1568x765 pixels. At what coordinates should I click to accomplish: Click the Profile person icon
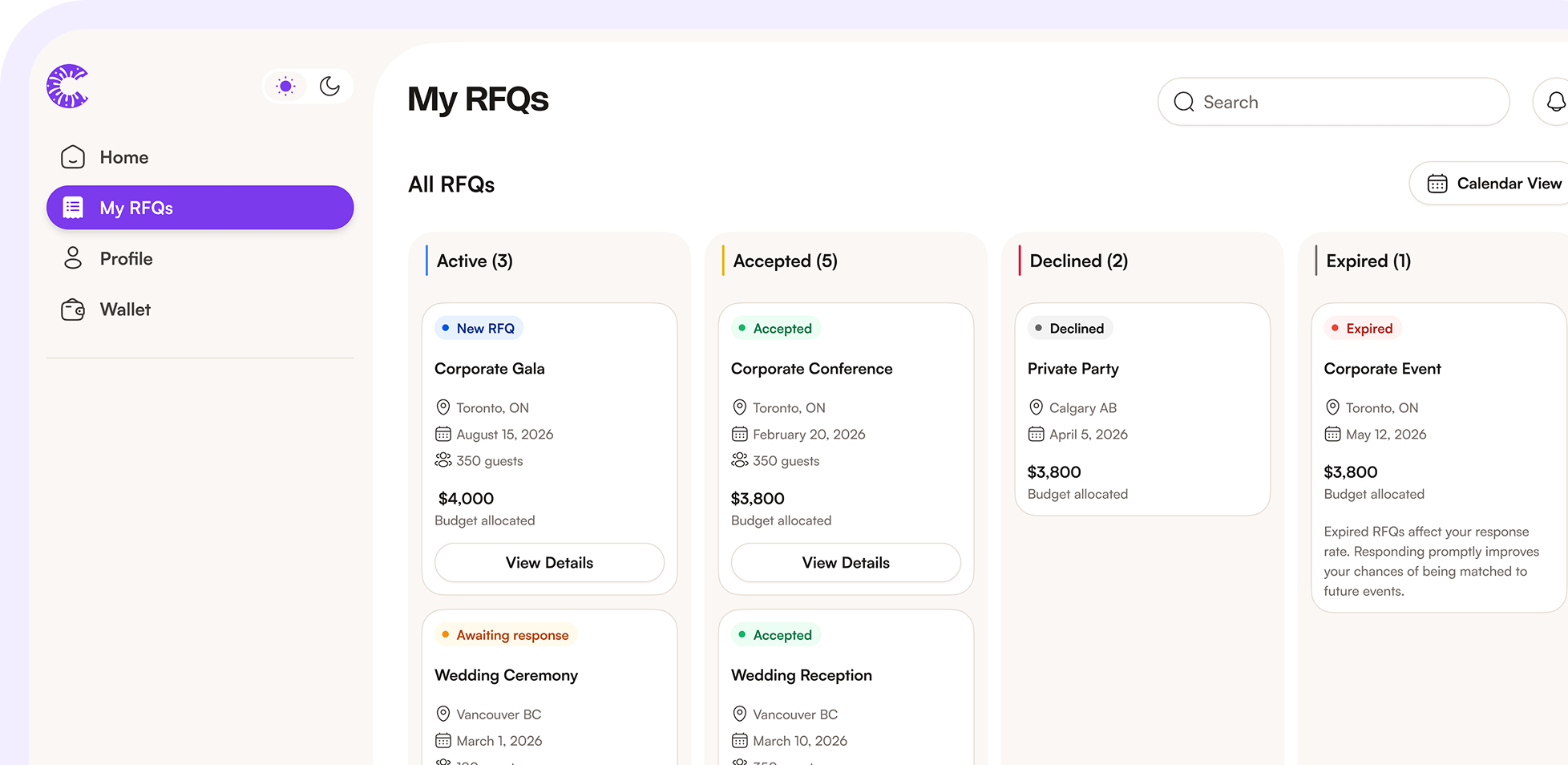pyautogui.click(x=73, y=258)
